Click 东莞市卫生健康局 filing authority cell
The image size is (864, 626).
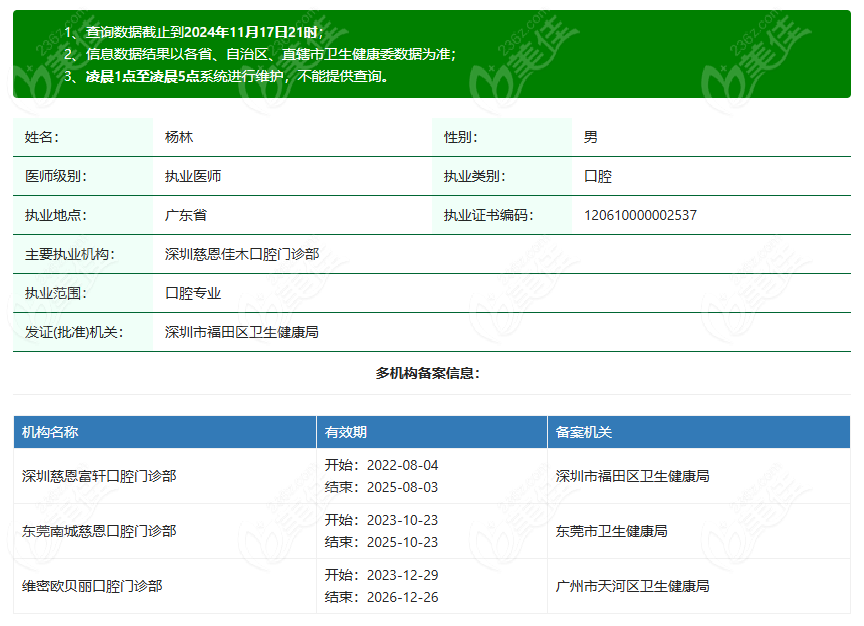pyautogui.click(x=611, y=531)
